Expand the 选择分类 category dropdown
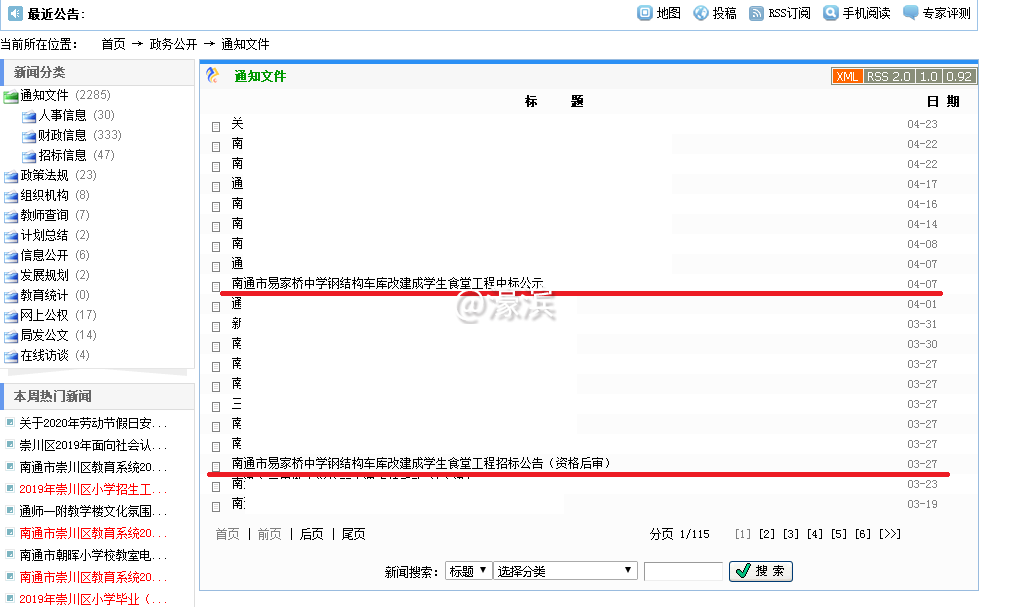 pos(566,571)
